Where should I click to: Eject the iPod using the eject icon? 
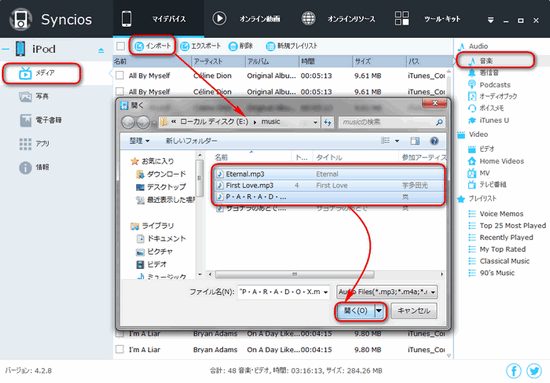click(101, 51)
